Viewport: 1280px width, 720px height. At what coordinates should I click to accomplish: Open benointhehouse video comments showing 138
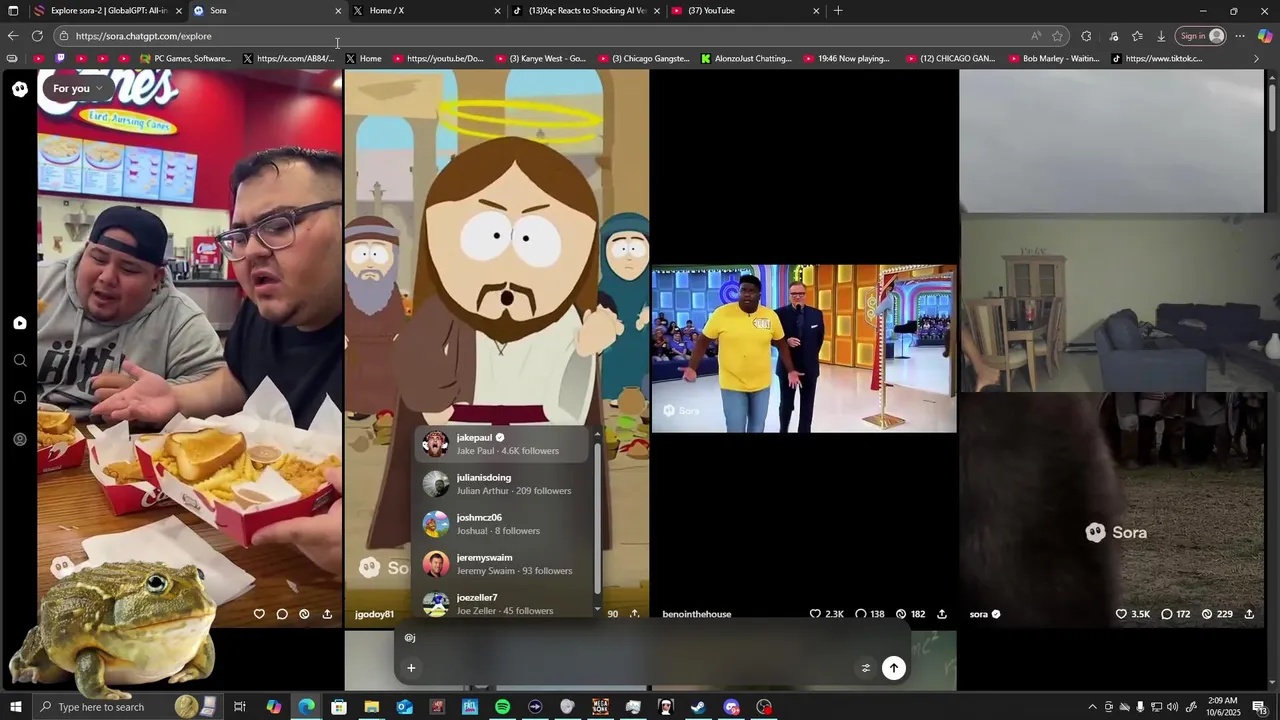[870, 614]
